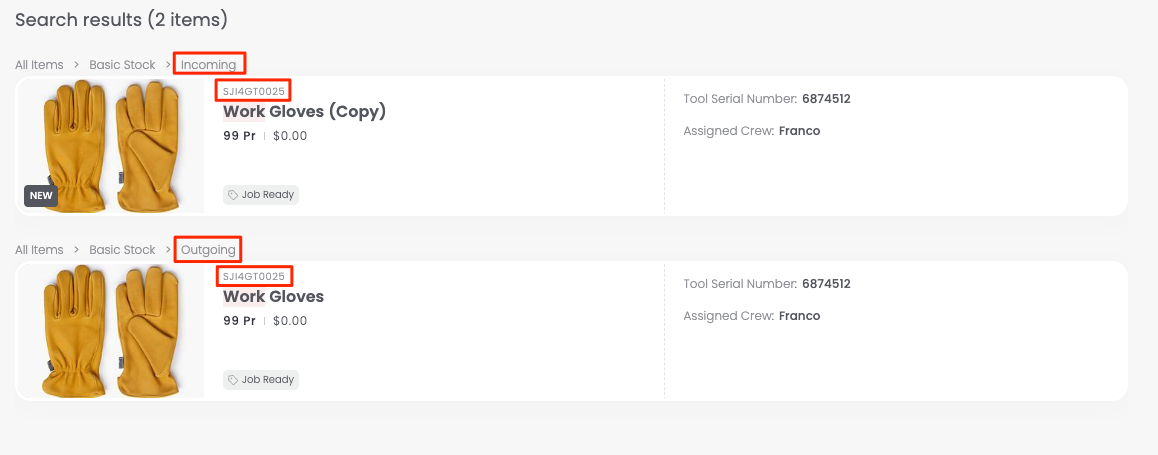Click the tag icon on the Outgoing Work Gloves card

(233, 380)
